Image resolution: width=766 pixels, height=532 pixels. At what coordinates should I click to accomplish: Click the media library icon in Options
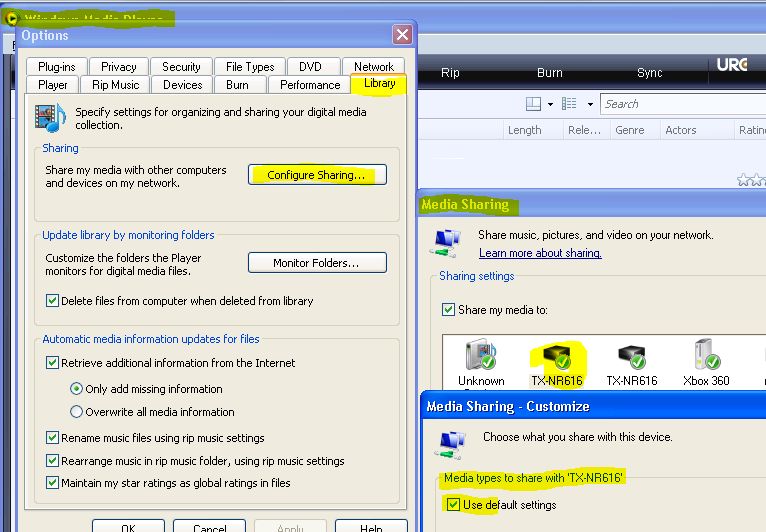pos(50,117)
